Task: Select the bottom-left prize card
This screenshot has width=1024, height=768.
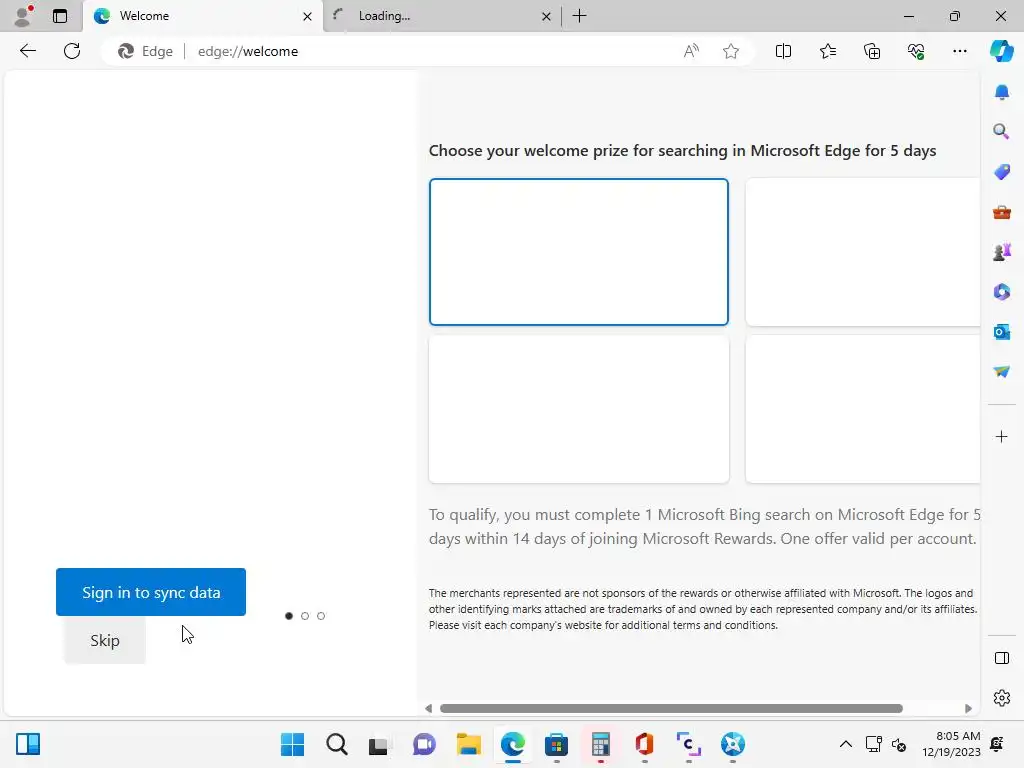Action: coord(579,409)
